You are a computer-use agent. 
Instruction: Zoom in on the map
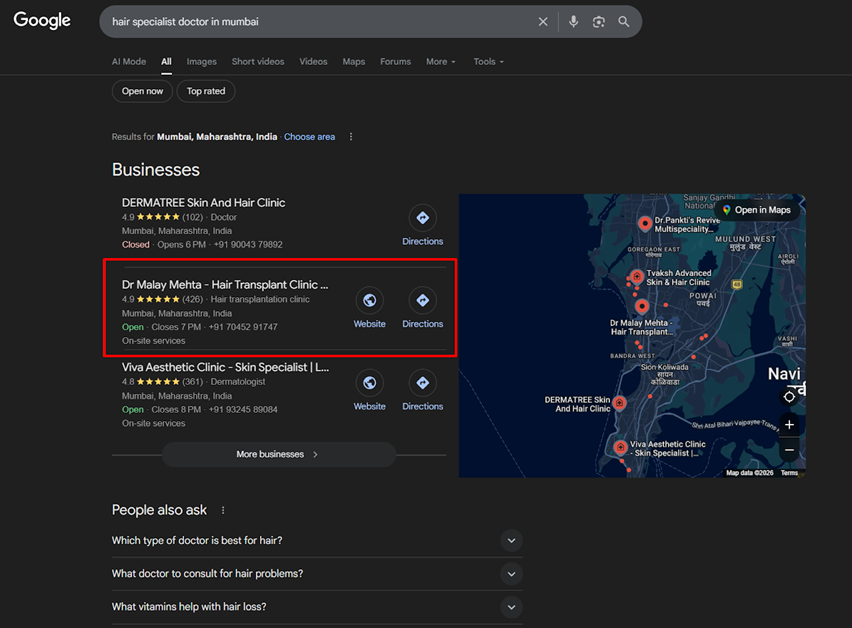(x=789, y=425)
